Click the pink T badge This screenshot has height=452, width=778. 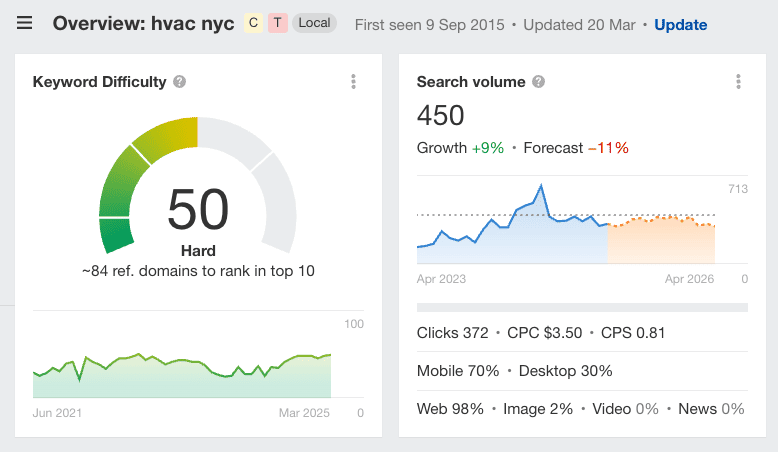coord(277,24)
